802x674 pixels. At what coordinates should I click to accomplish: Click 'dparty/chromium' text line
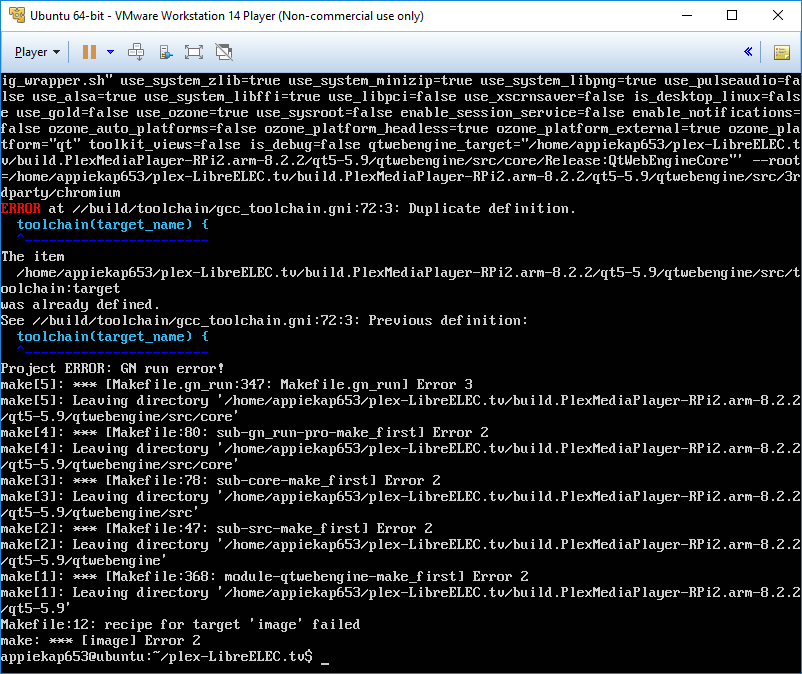[60, 193]
